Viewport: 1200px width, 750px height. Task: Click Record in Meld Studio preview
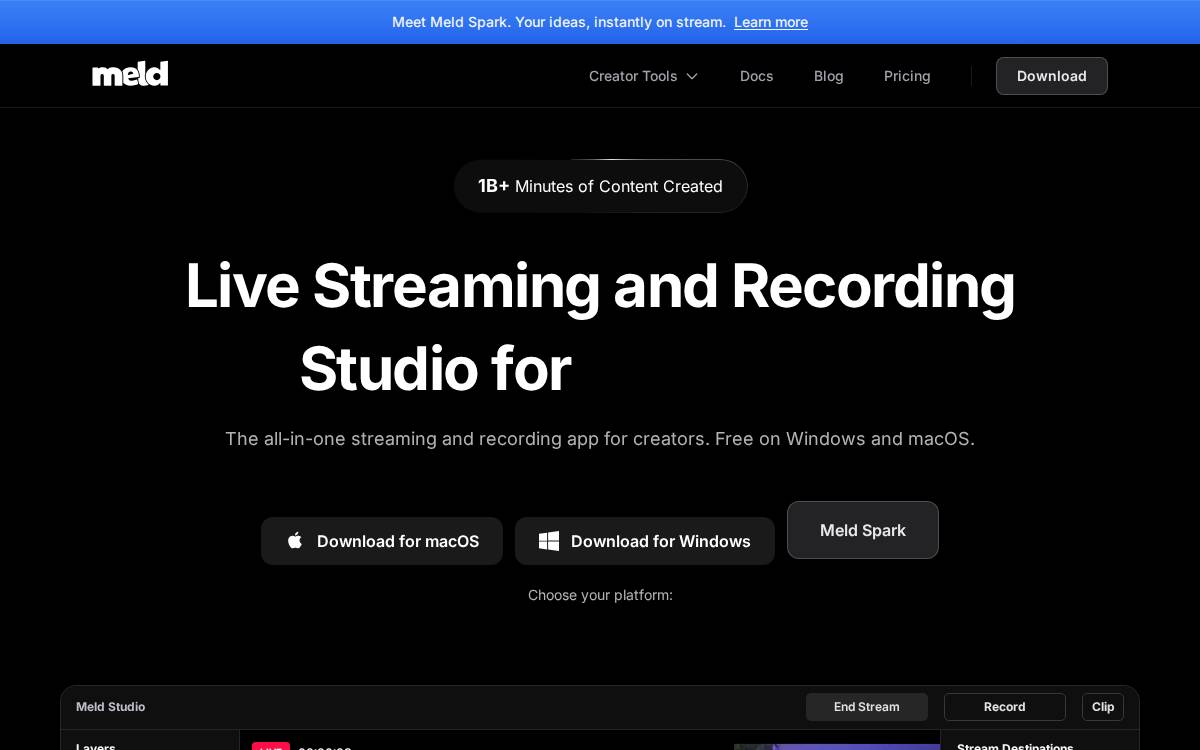[x=1005, y=707]
